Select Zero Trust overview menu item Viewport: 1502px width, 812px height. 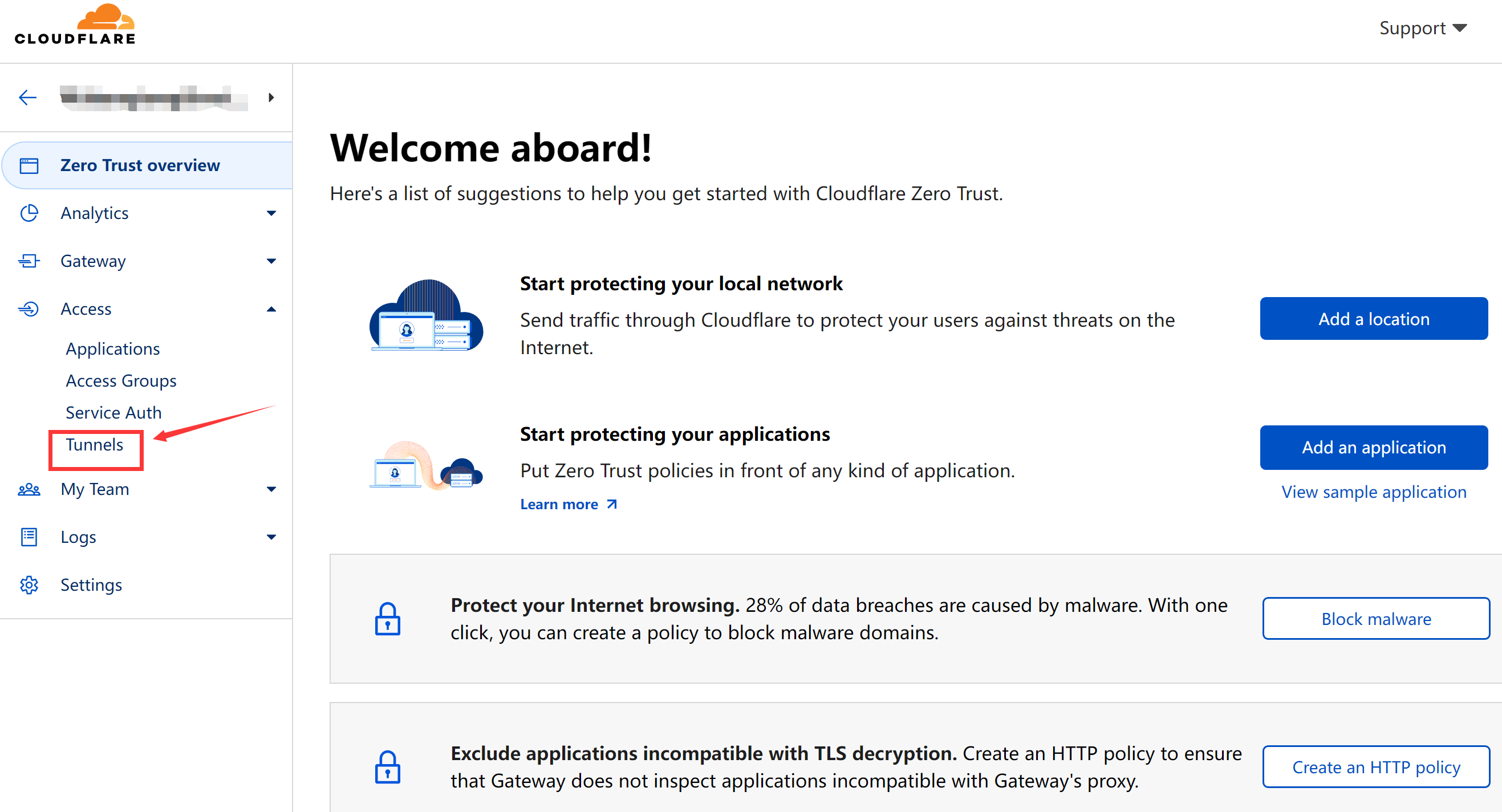point(148,165)
